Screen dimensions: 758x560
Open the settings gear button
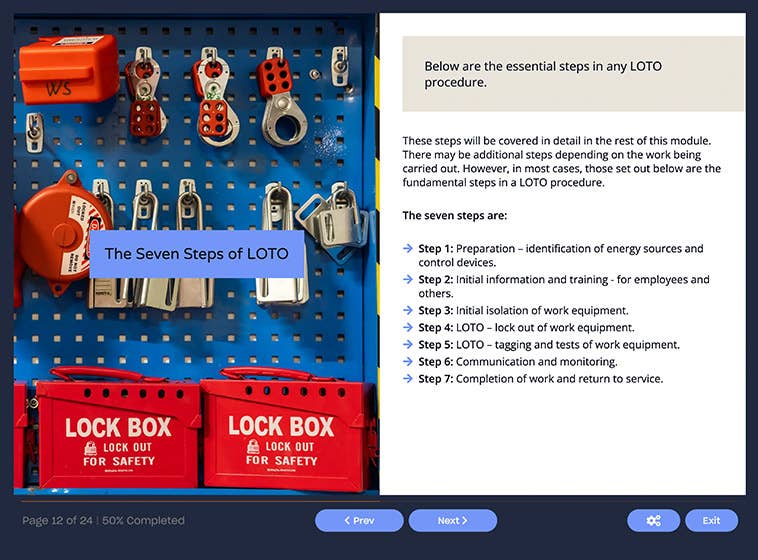pyautogui.click(x=653, y=520)
